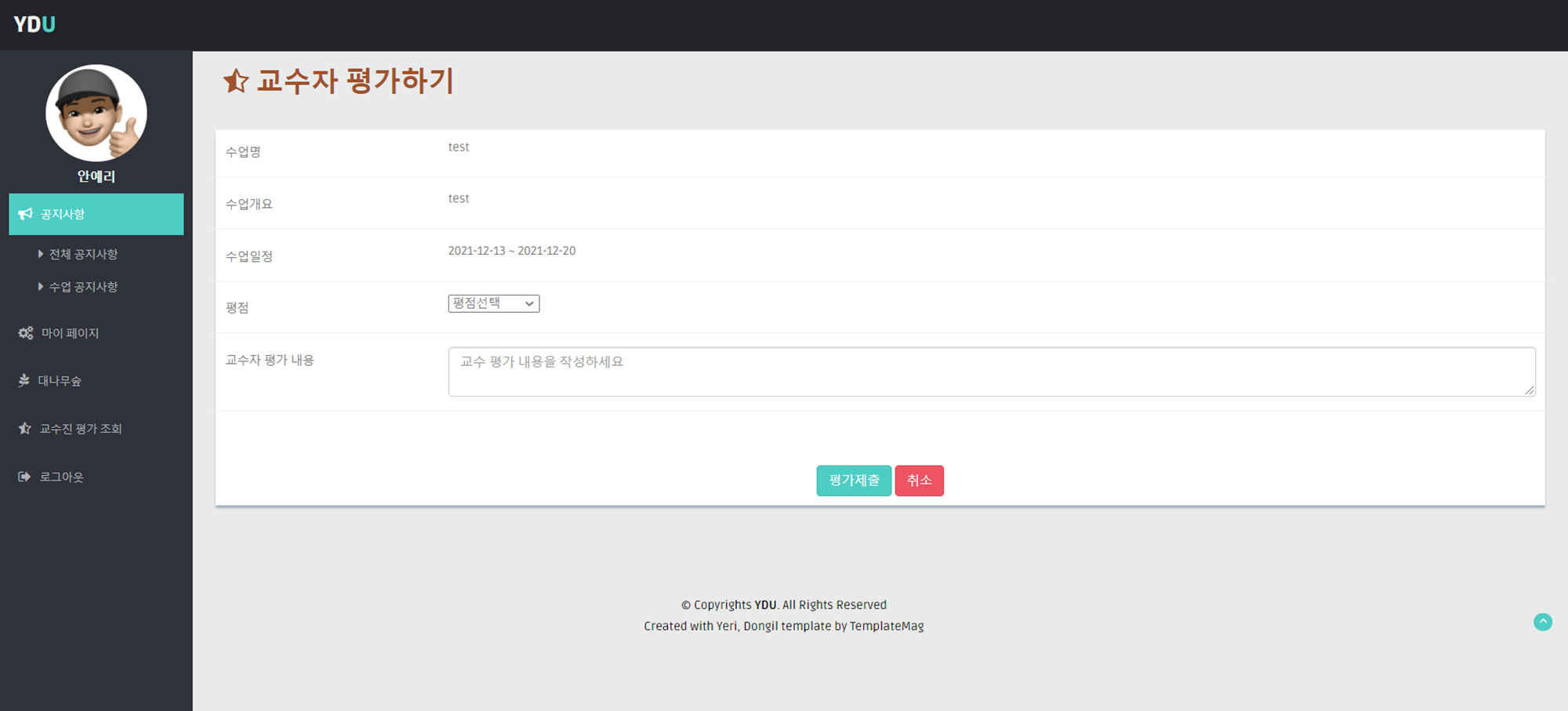Click the 수업일정 label
Screen dimensions: 1568x711
point(249,256)
